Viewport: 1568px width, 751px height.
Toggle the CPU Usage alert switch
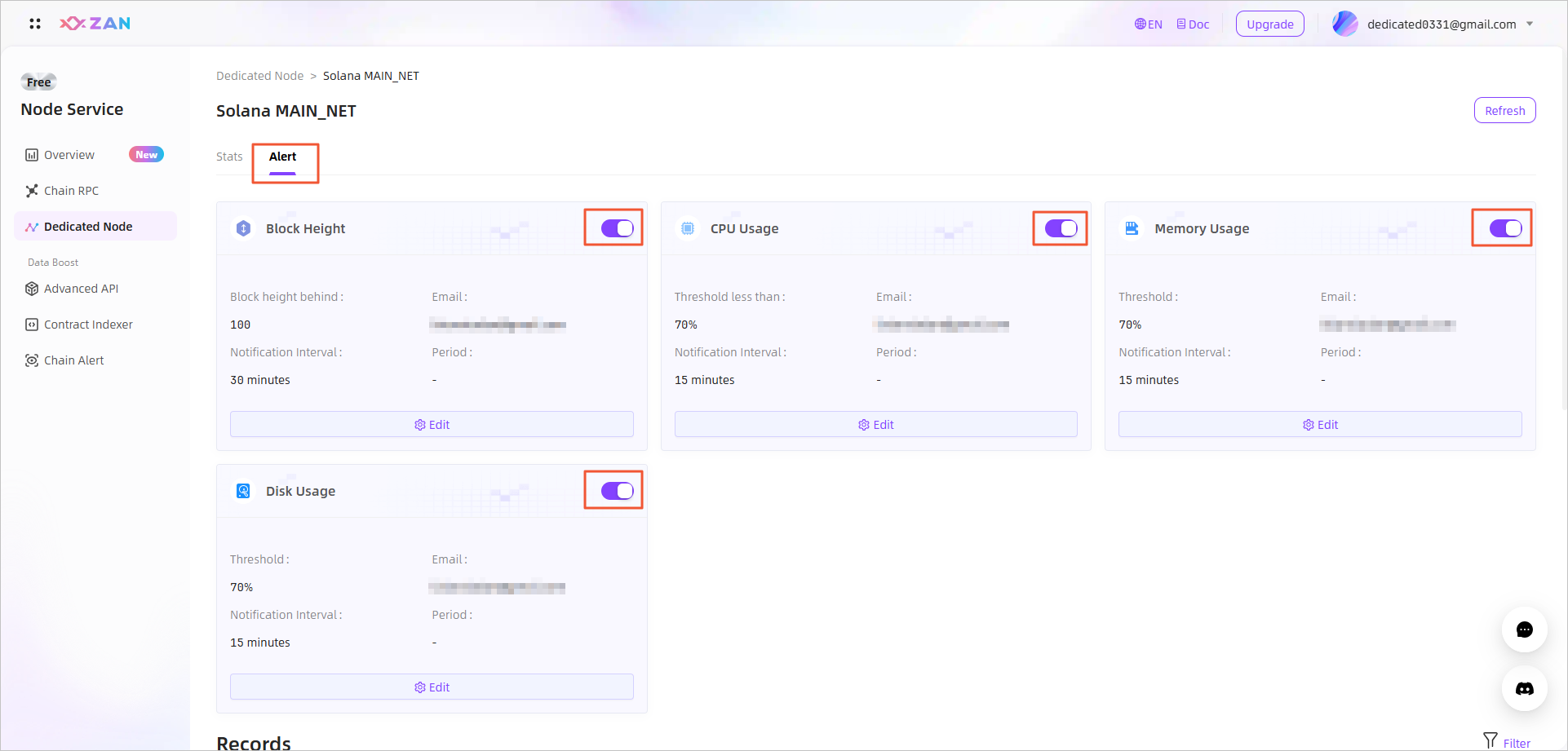pos(1061,228)
